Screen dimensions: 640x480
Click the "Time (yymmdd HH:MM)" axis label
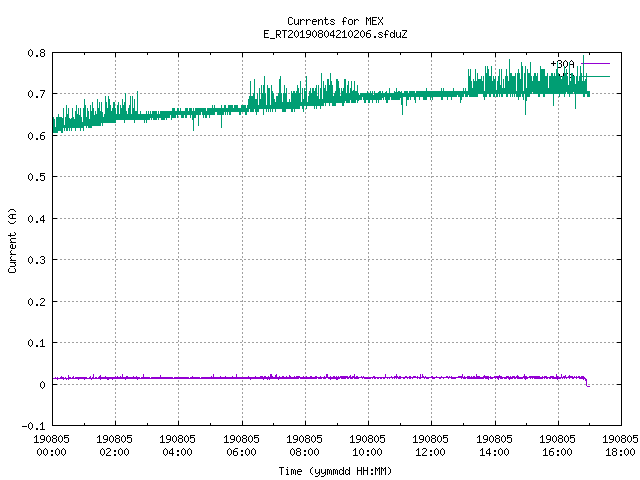(x=335, y=471)
